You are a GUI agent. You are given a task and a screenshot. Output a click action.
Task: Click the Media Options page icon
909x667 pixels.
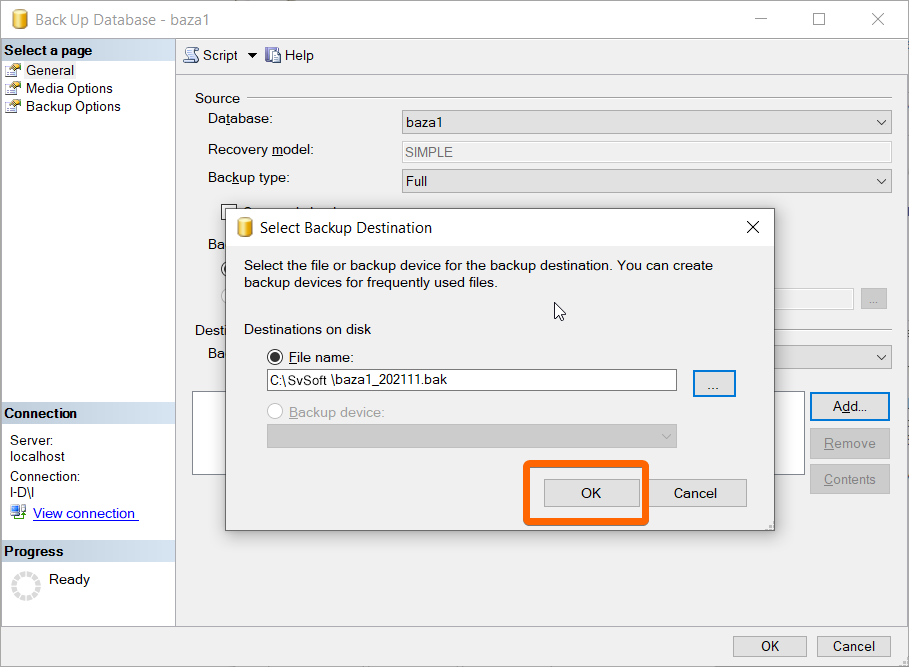pyautogui.click(x=13, y=88)
